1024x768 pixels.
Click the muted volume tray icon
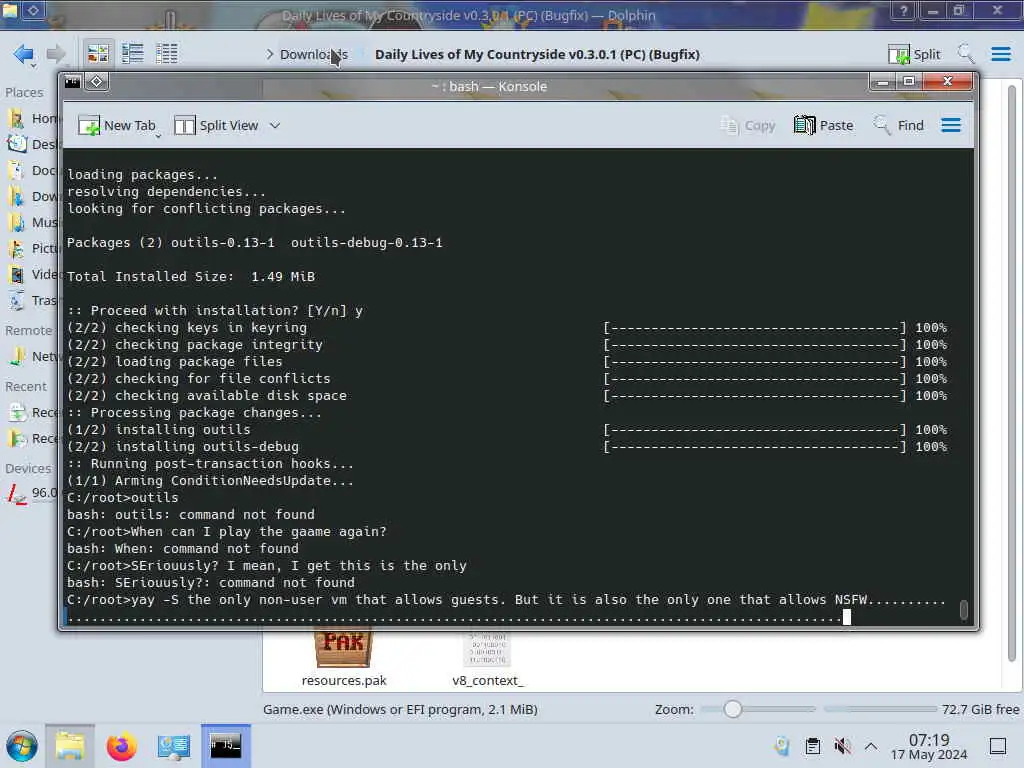tap(842, 746)
